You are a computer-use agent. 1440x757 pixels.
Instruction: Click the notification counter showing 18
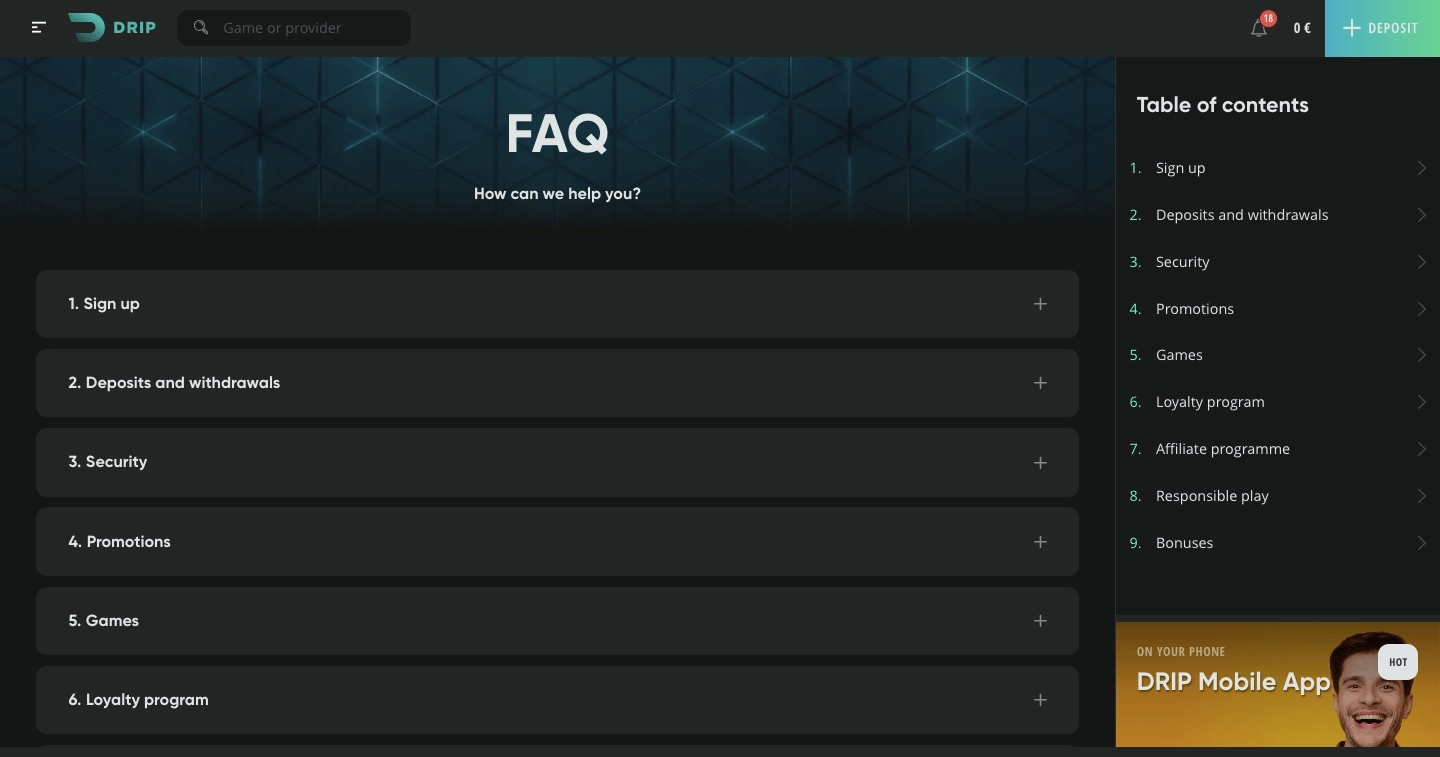point(1268,17)
